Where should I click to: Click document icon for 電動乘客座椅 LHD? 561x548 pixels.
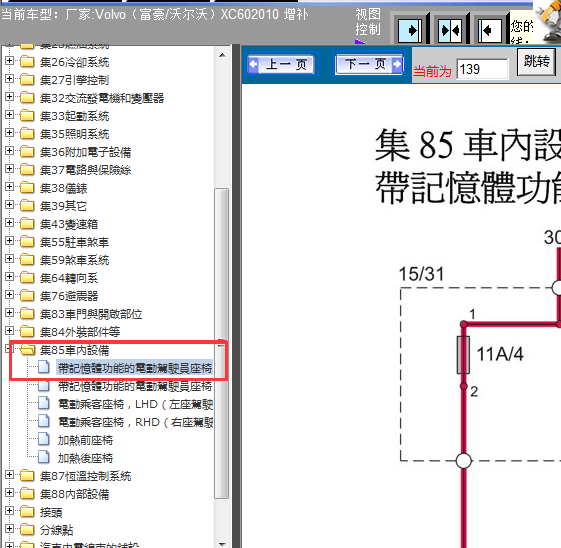[x=44, y=403]
